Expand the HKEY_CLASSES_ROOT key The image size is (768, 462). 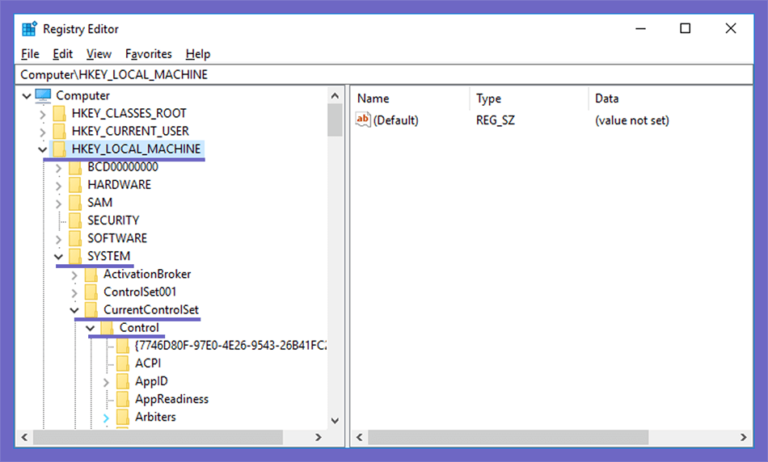(x=43, y=114)
